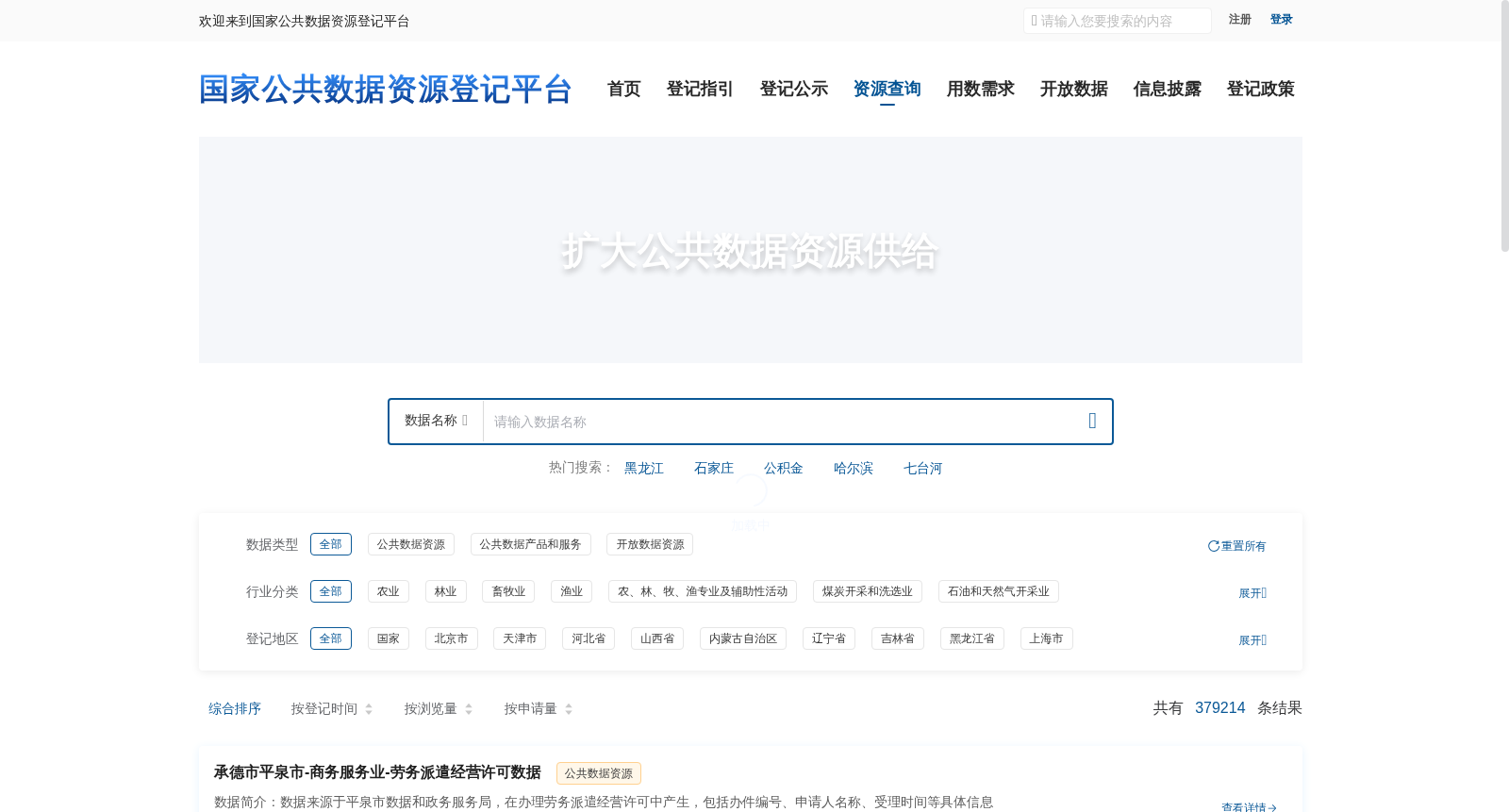The height and width of the screenshot is (812, 1509).
Task: Click the 扩大公共数据资源供给 banner
Action: point(751,250)
